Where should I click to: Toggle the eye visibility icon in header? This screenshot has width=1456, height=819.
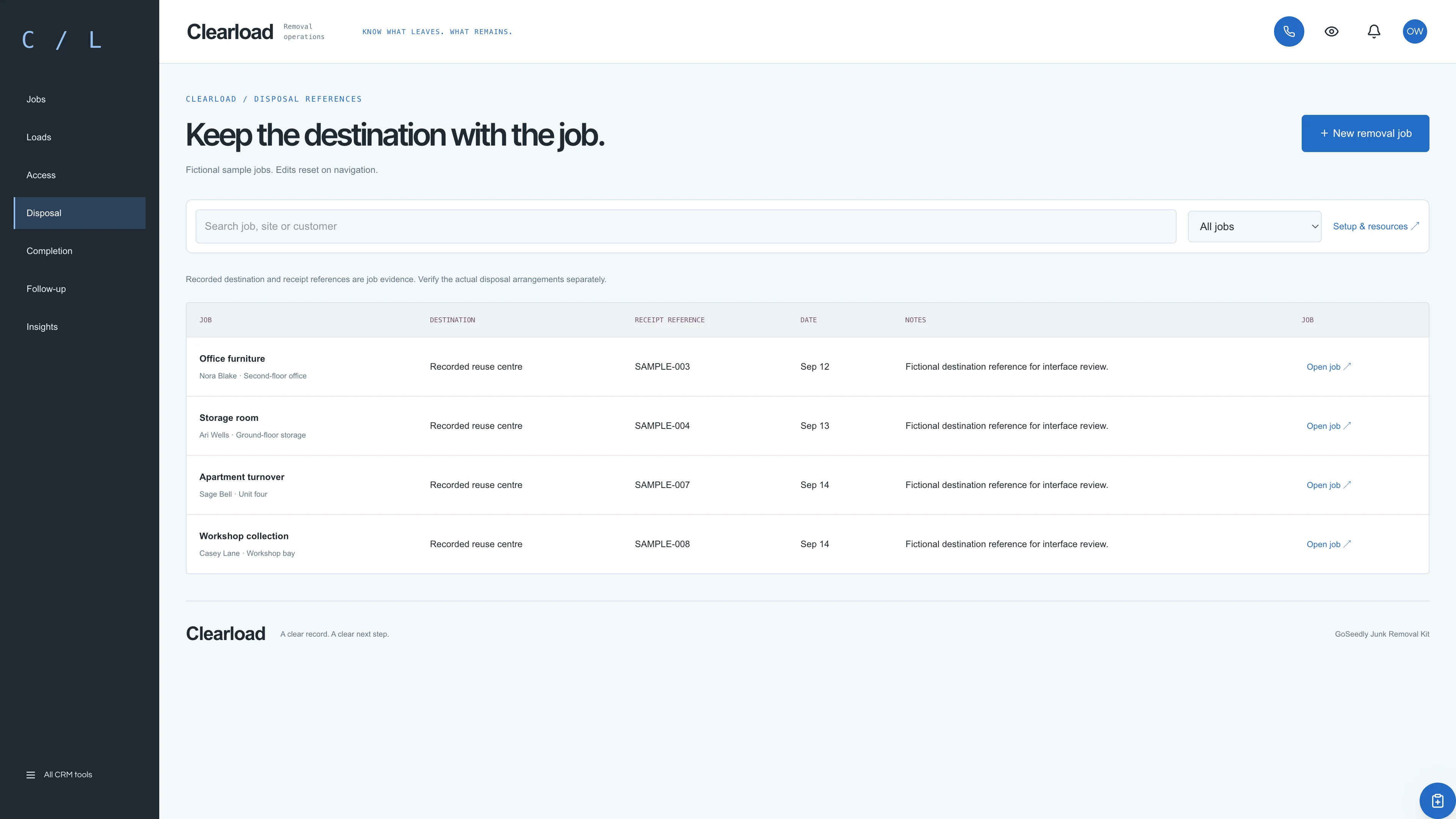tap(1332, 31)
